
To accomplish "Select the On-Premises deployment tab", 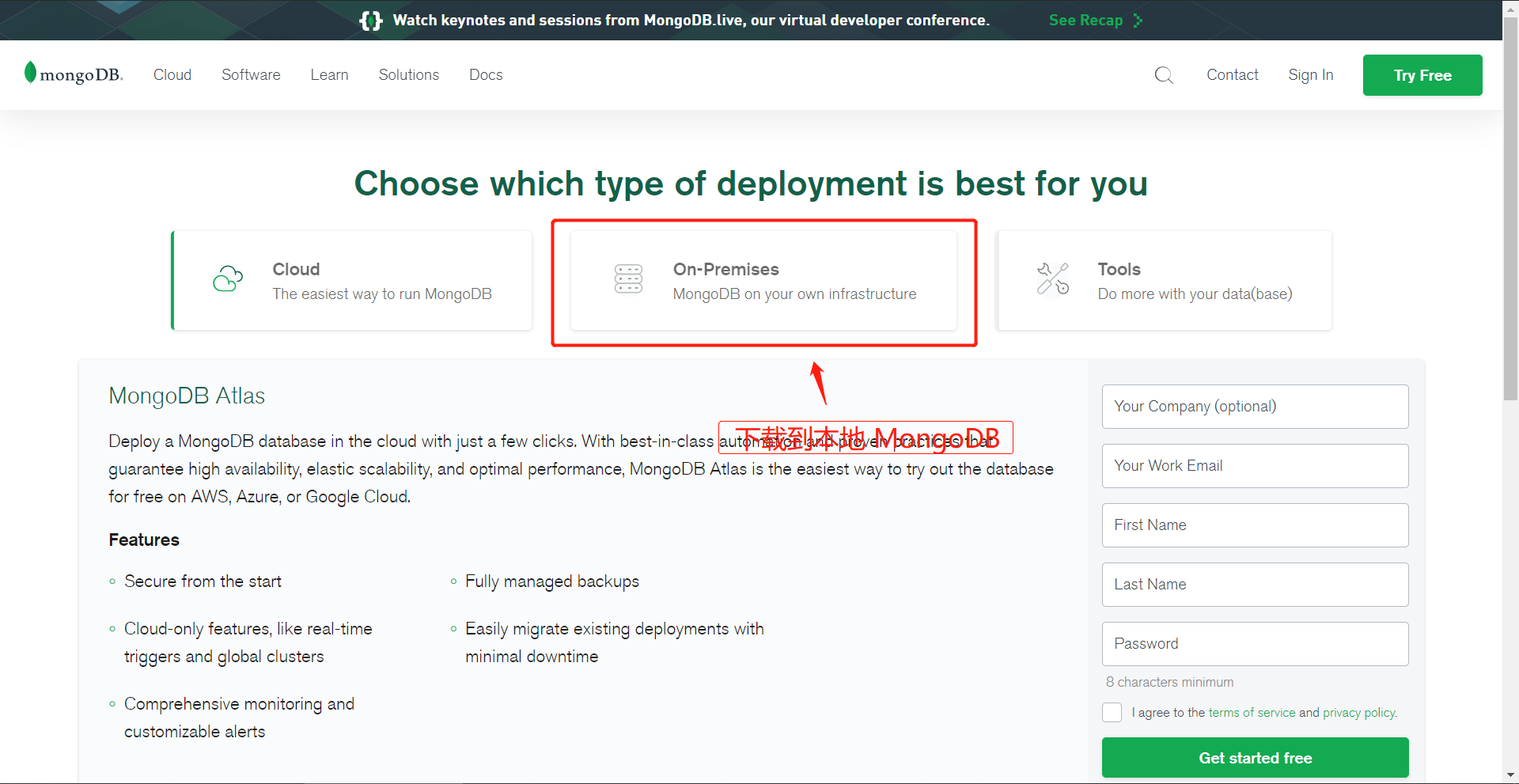I will click(x=763, y=280).
